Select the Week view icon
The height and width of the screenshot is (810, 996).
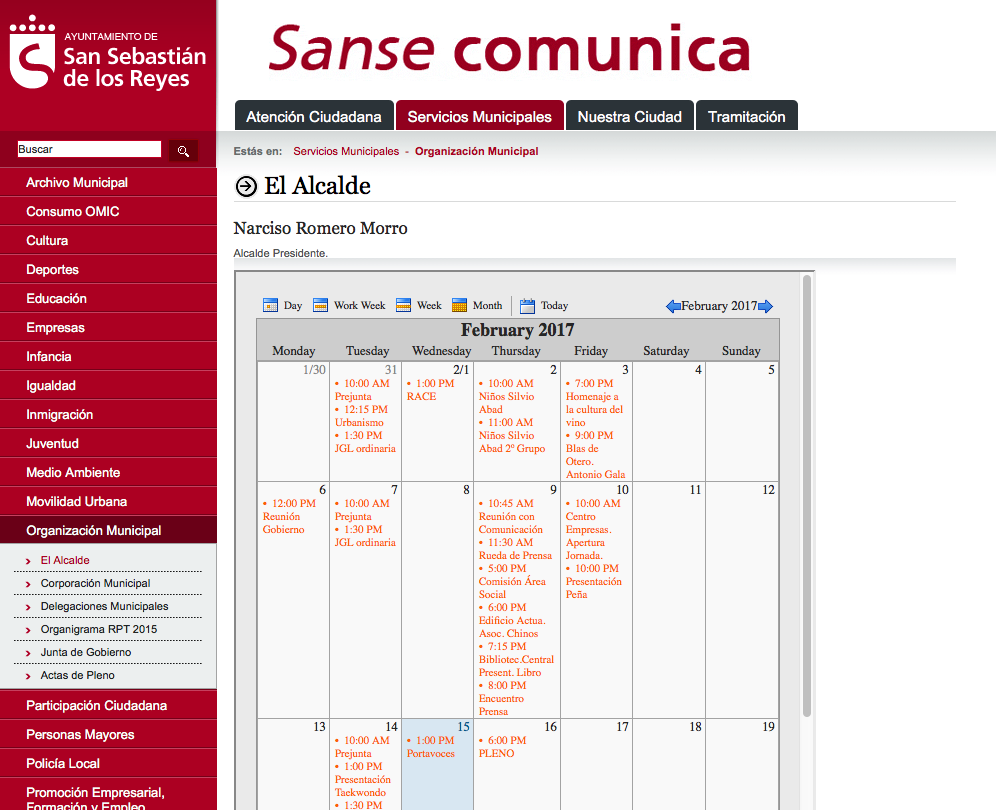pyautogui.click(x=403, y=306)
